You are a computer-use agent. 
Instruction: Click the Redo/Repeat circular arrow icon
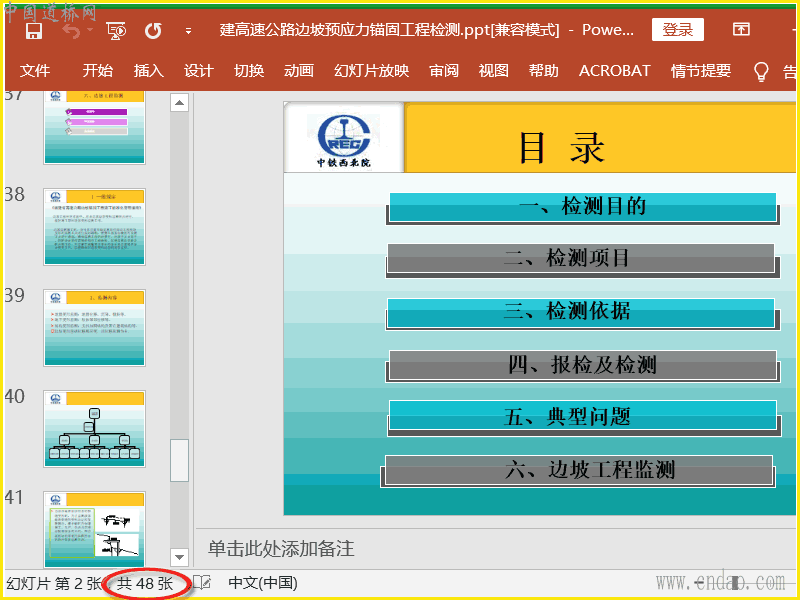click(153, 30)
